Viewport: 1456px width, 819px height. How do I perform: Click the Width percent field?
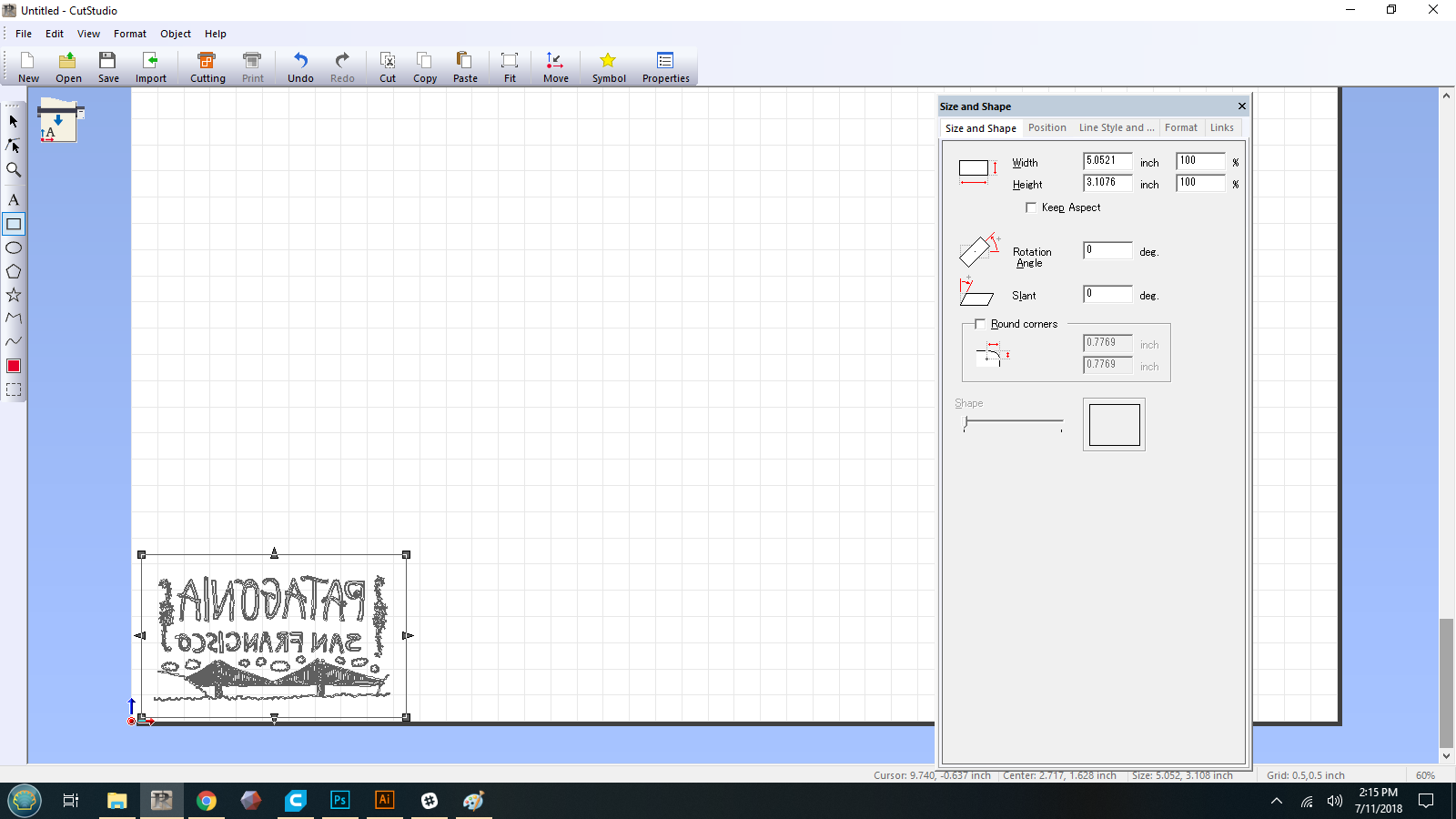pos(1200,161)
